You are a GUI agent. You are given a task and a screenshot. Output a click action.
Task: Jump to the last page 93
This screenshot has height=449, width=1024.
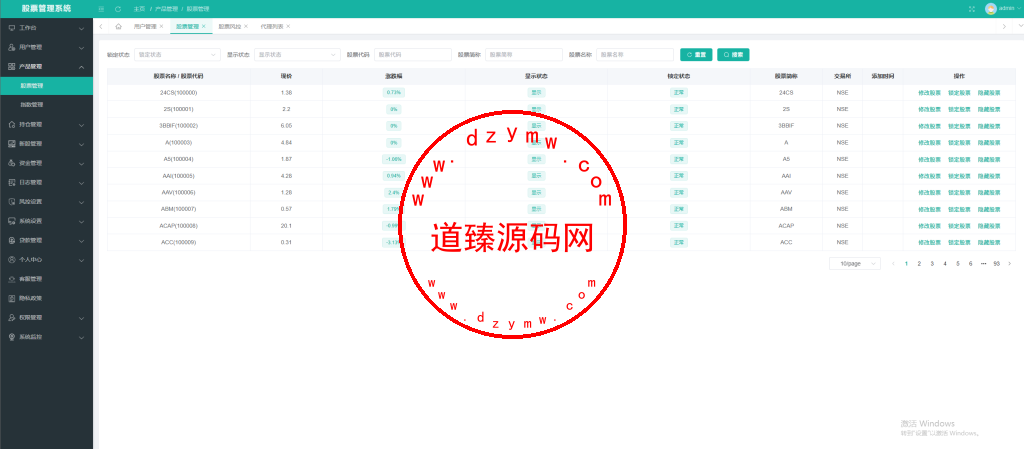[996, 264]
